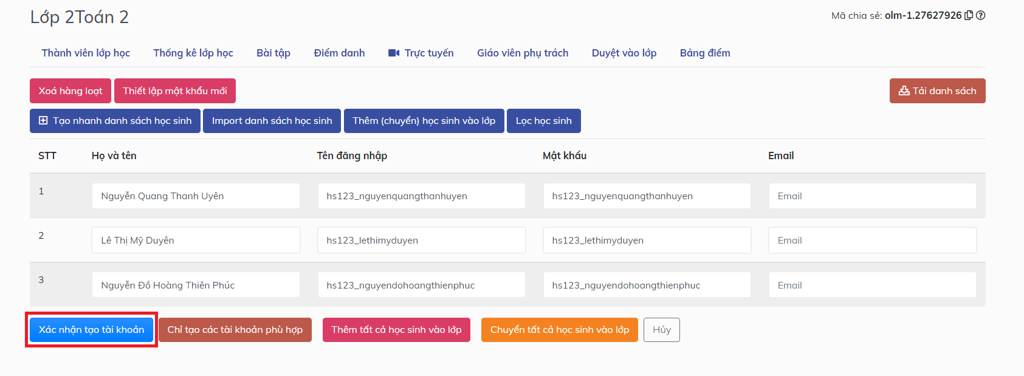
Task: Click the Email column header
Action: [x=781, y=156]
